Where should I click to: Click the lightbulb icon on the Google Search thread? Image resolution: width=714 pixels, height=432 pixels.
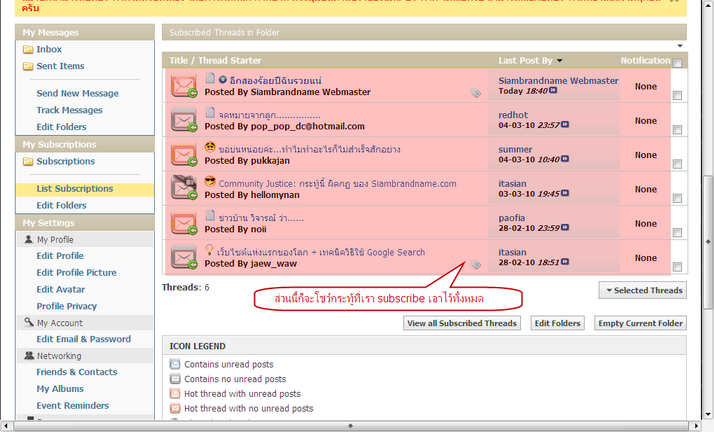point(210,250)
